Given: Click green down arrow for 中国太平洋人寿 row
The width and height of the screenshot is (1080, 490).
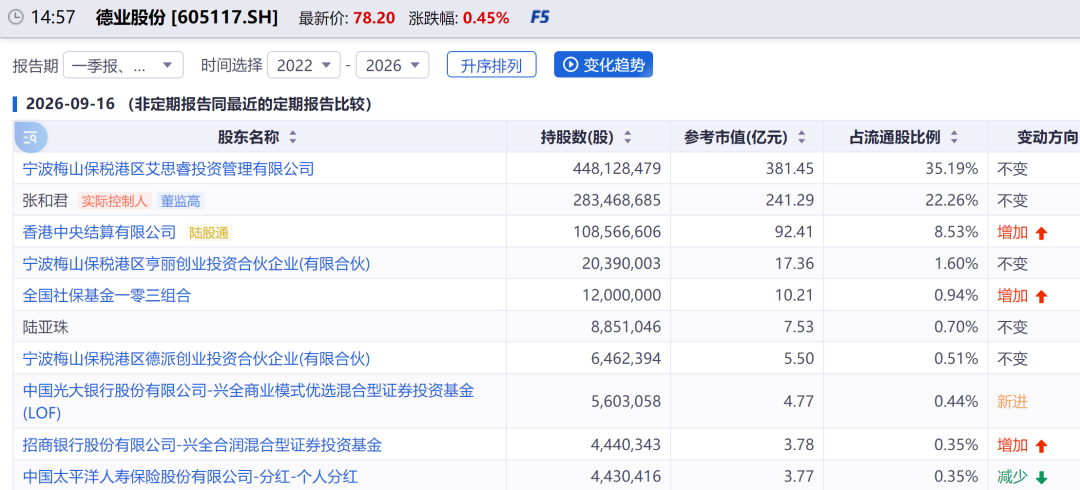Looking at the screenshot, I should [x=1041, y=477].
